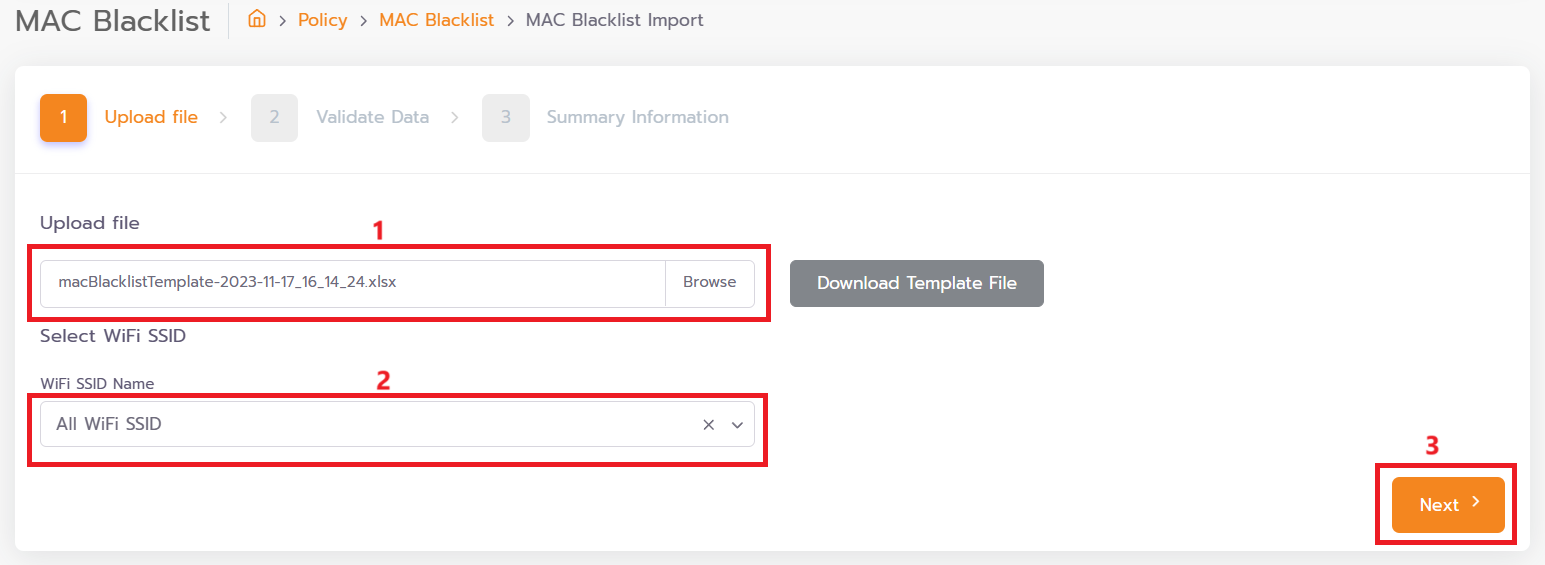Open MAC Blacklist breadcrumb link
Screen dimensions: 1545x565
[x=436, y=20]
